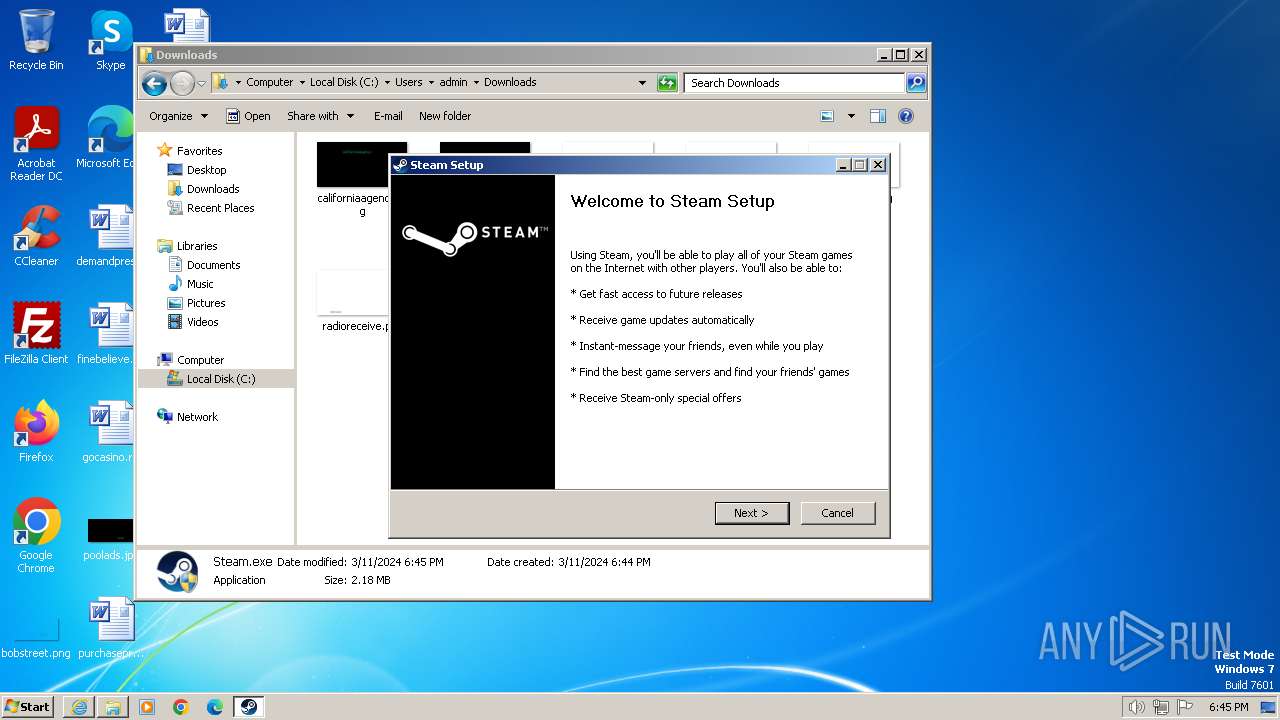The image size is (1280, 720).
Task: Open the Windows Start menu
Action: [27, 706]
